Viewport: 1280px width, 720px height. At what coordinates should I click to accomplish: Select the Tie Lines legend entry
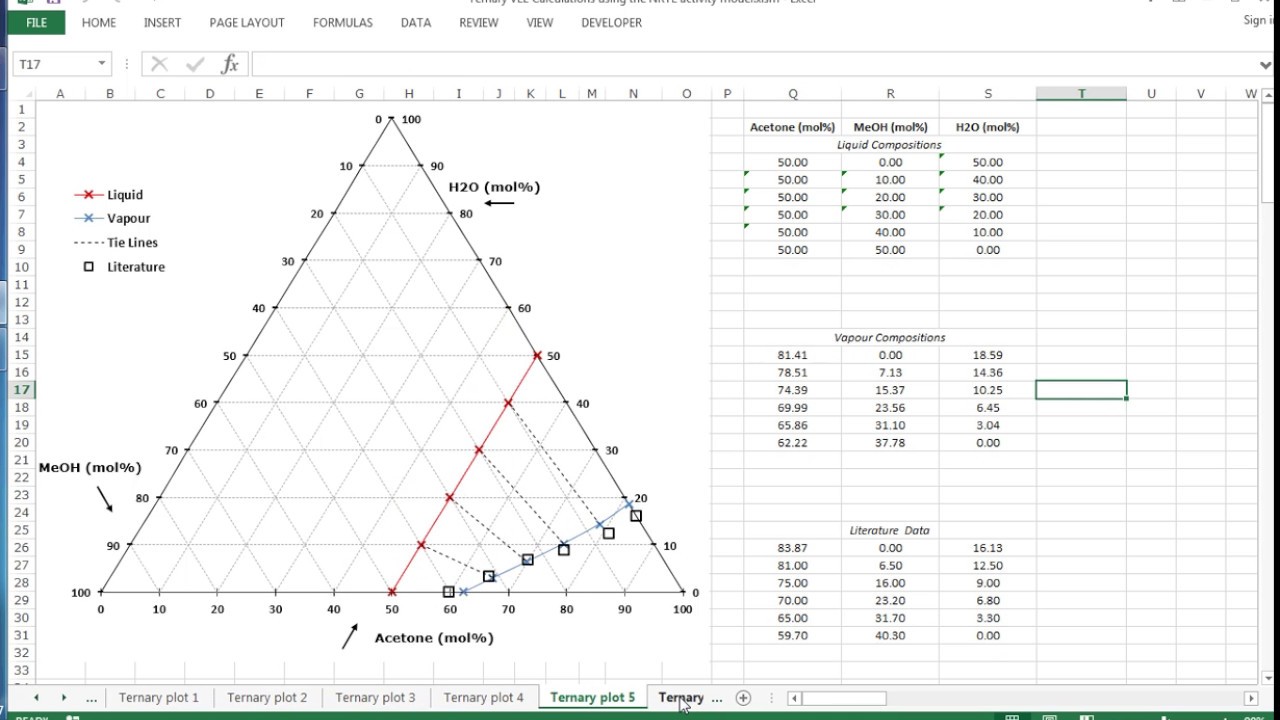click(x=116, y=242)
